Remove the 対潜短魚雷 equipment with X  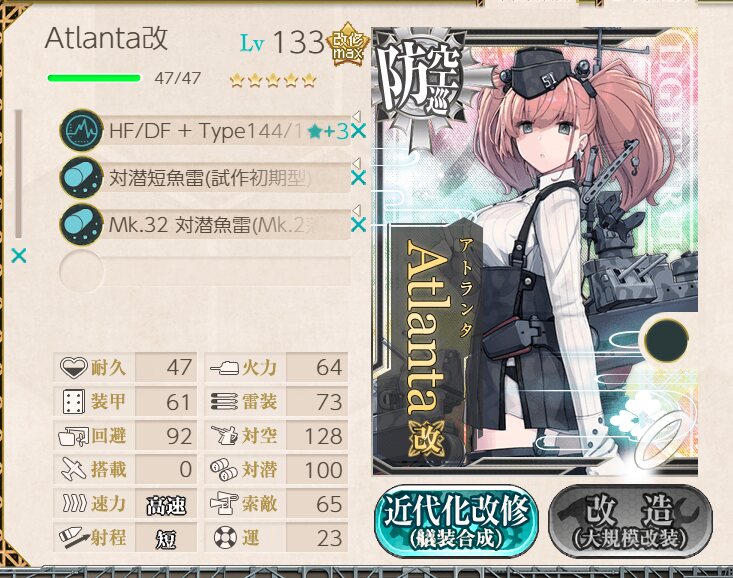(358, 178)
